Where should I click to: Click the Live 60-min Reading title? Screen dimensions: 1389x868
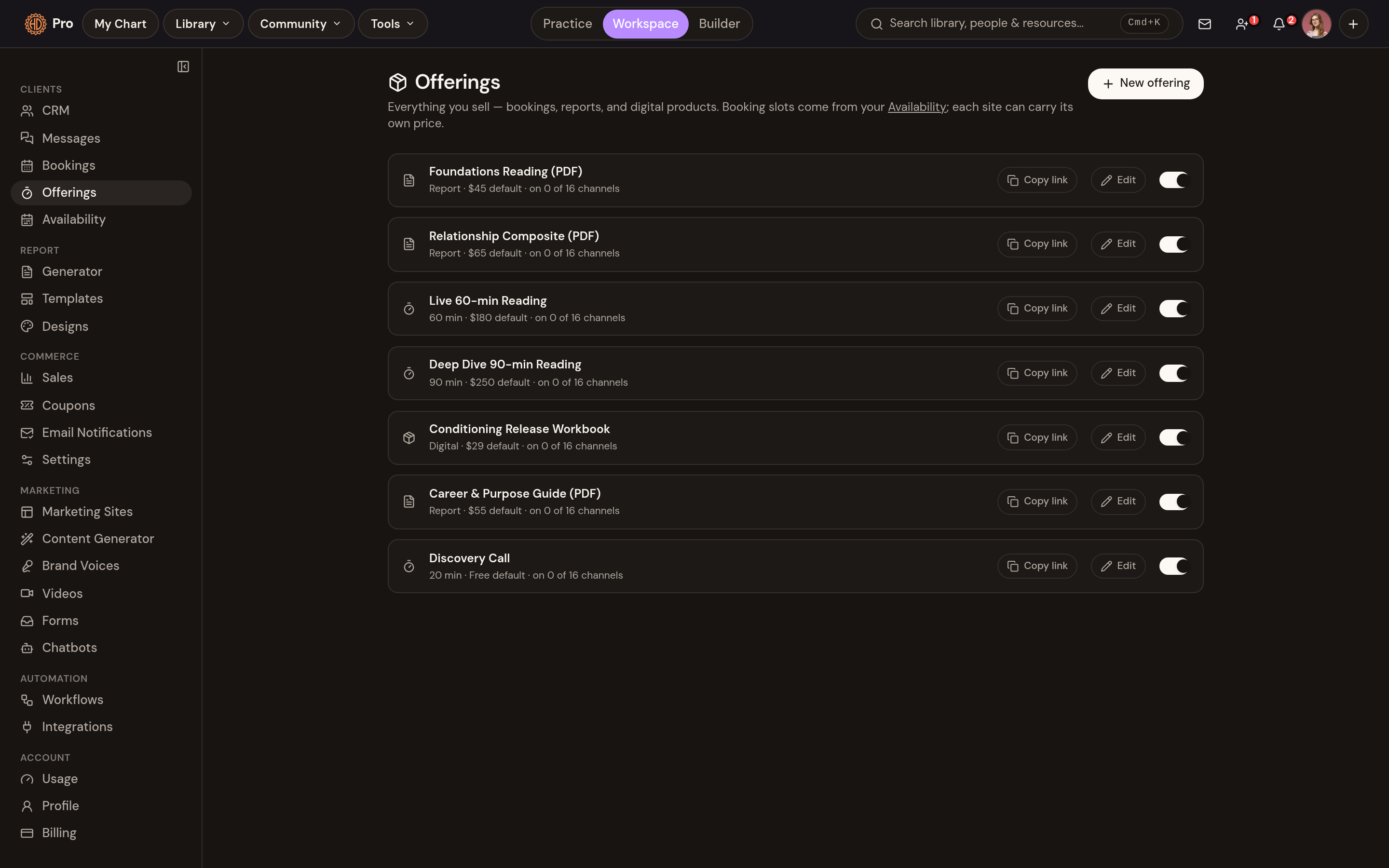487,301
